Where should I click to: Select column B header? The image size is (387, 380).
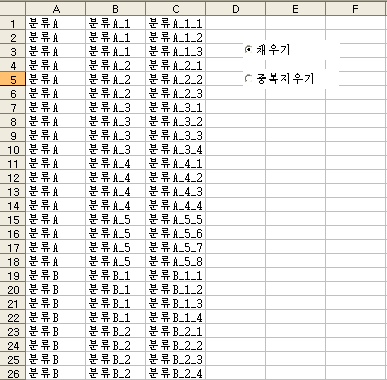point(116,9)
